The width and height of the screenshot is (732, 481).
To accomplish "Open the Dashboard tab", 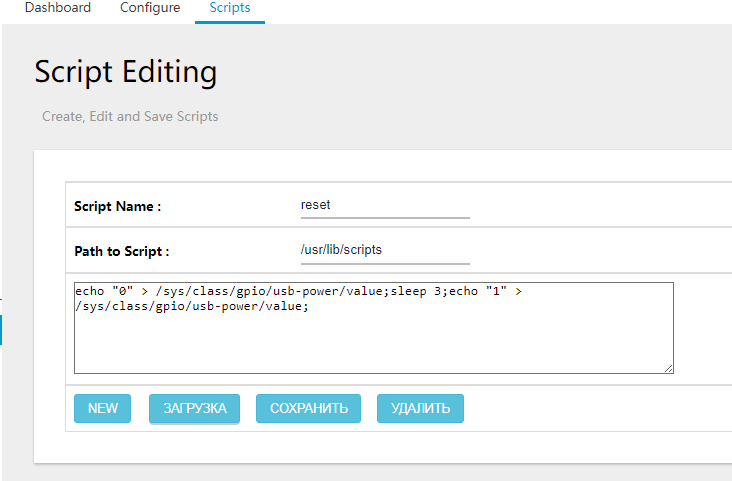I will (x=58, y=8).
